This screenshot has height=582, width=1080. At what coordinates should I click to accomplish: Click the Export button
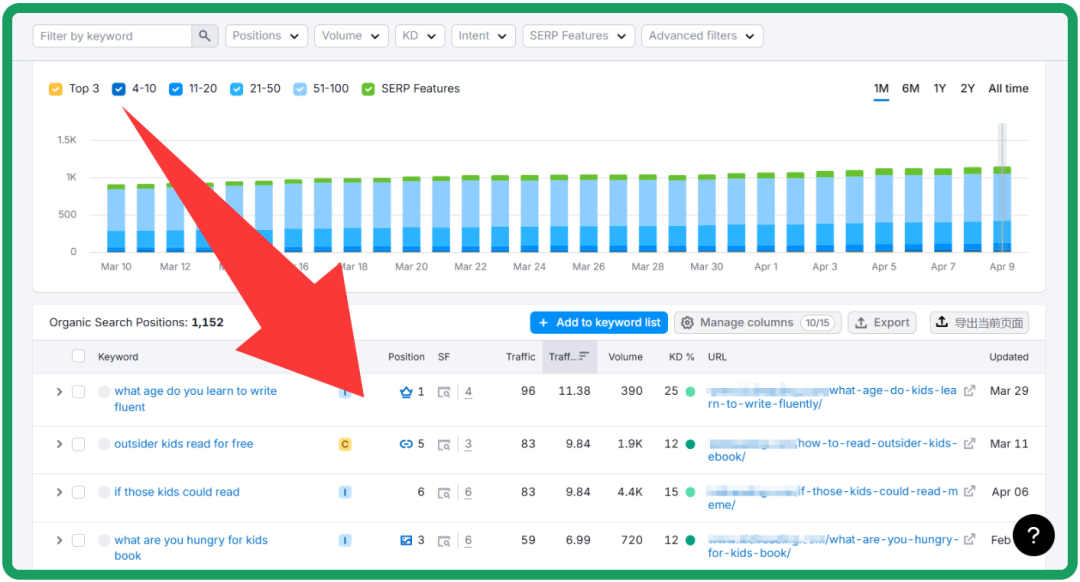tap(883, 323)
